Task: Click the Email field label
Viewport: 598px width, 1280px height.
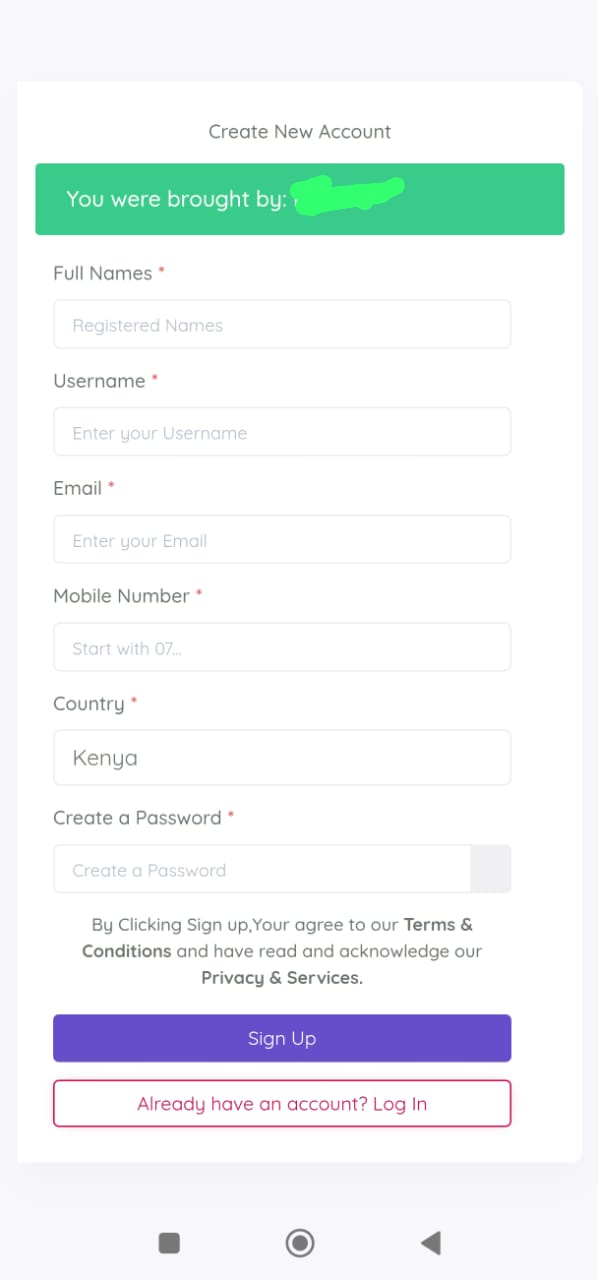Action: (78, 488)
